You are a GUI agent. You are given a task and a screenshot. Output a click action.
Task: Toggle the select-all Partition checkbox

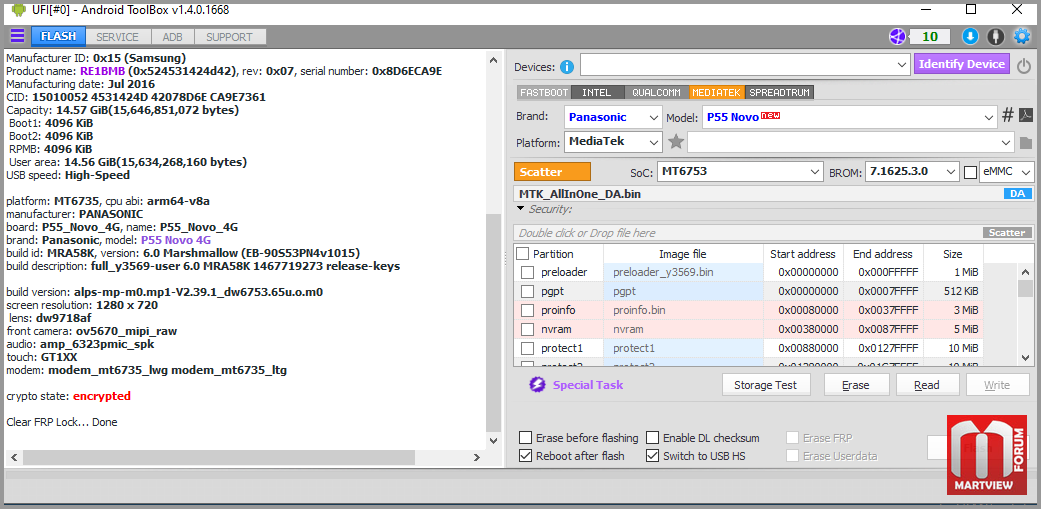pos(523,254)
